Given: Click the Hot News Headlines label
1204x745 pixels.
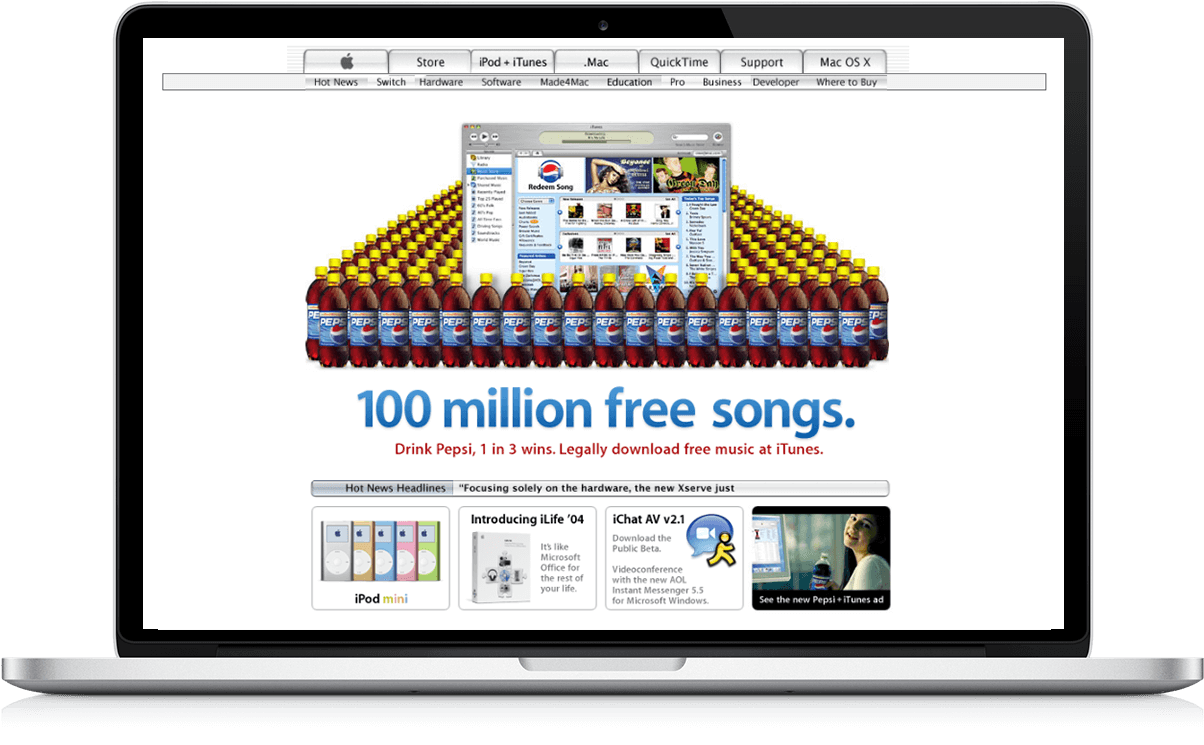Looking at the screenshot, I should 396,488.
